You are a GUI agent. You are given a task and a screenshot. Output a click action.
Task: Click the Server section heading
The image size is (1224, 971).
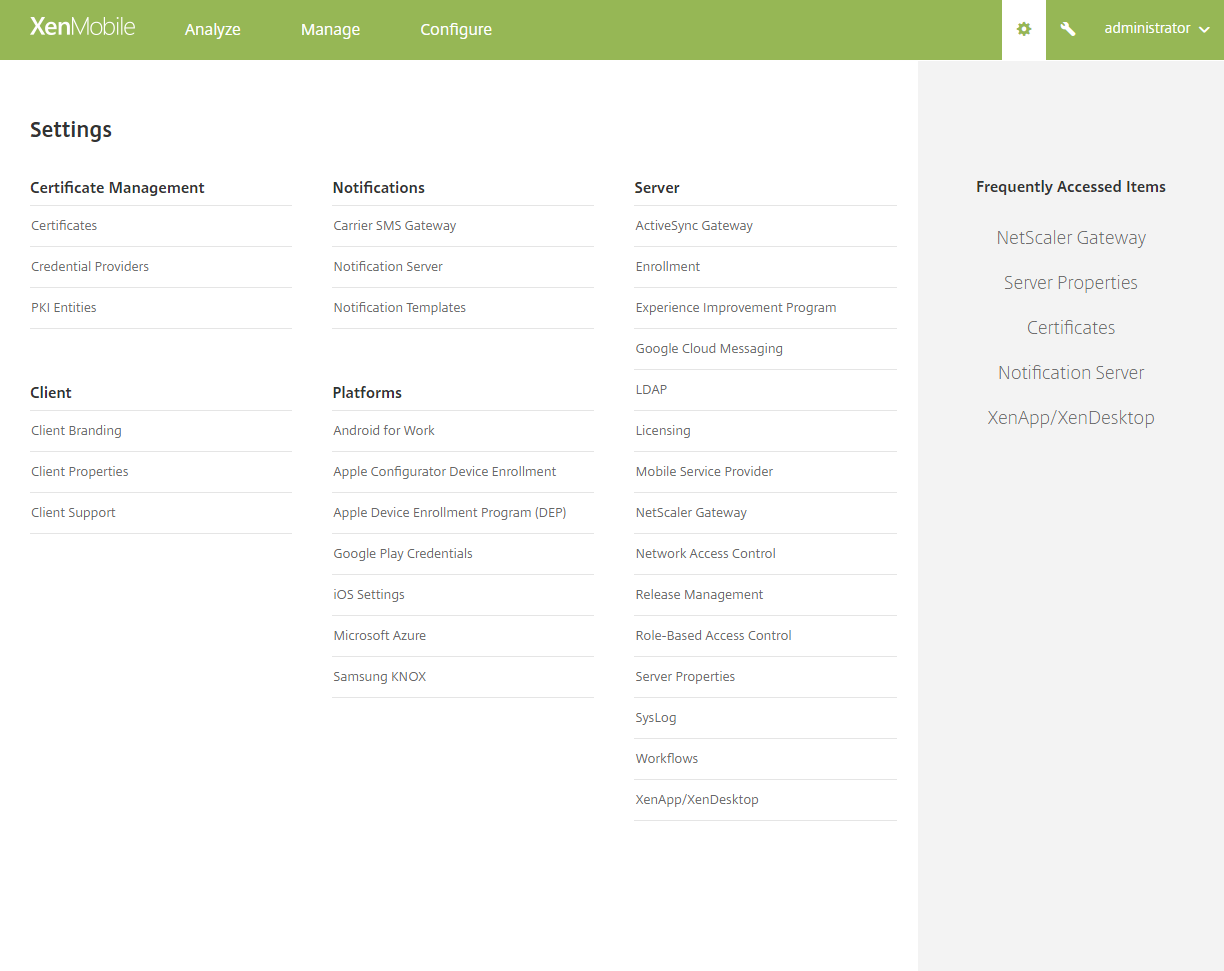coord(657,188)
